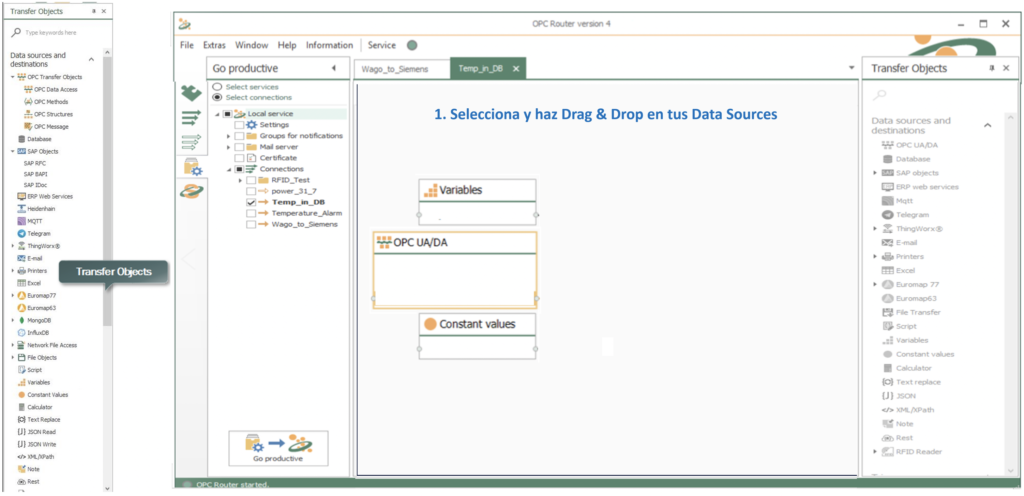The height and width of the screenshot is (496, 1024).
Task: Open the Information menu item
Action: [x=329, y=45]
